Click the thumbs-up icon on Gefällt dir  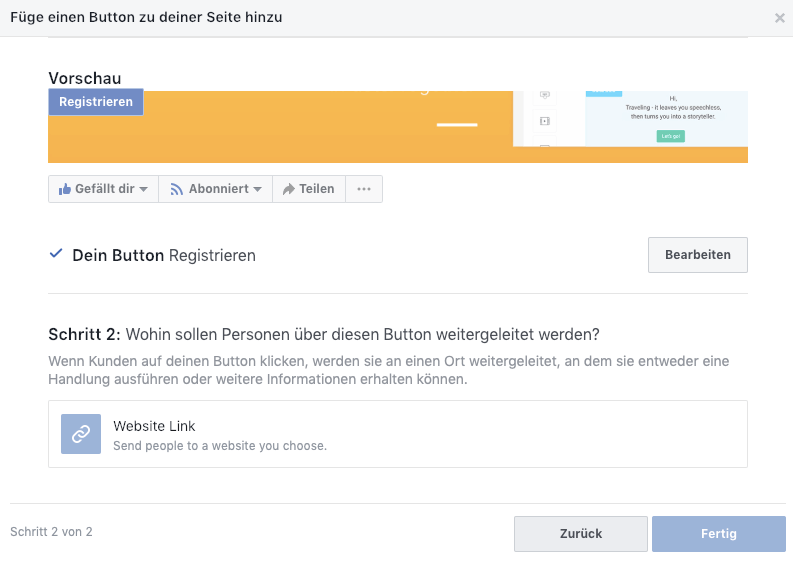coord(65,189)
